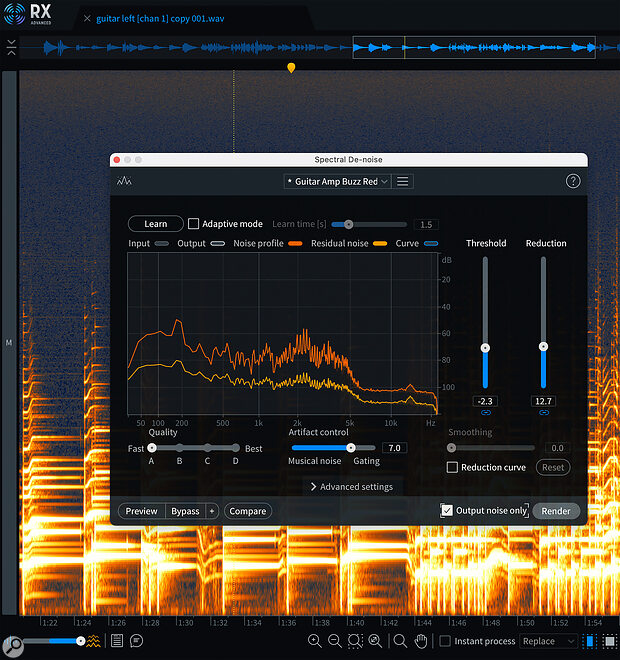Open the guitar left [chan 1] copy 001.wav tab
The image size is (620, 660).
(x=160, y=19)
